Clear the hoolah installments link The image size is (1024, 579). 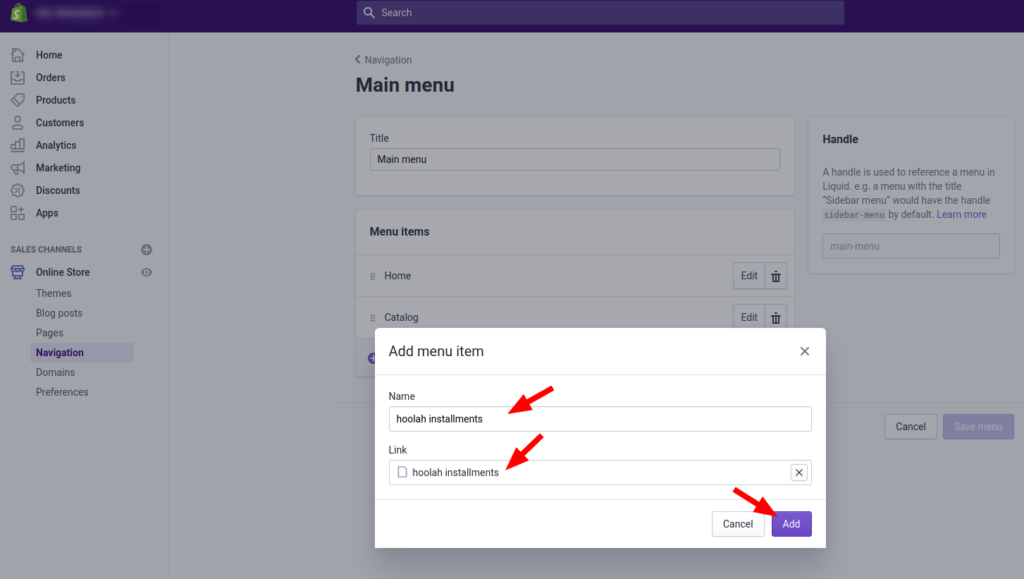coord(799,473)
